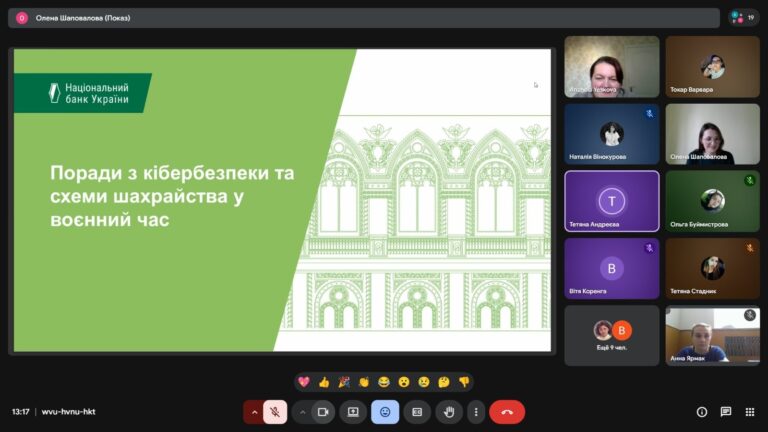Select Токар Варвара participant tile

tap(712, 66)
